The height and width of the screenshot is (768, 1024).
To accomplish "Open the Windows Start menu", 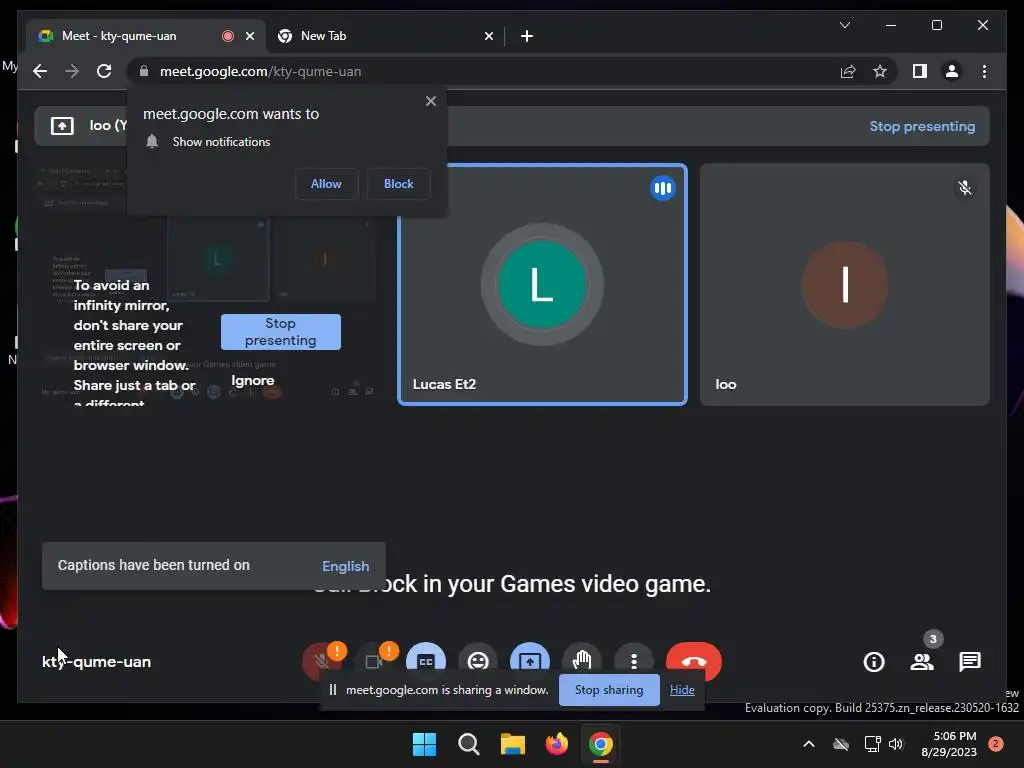I will [x=424, y=744].
